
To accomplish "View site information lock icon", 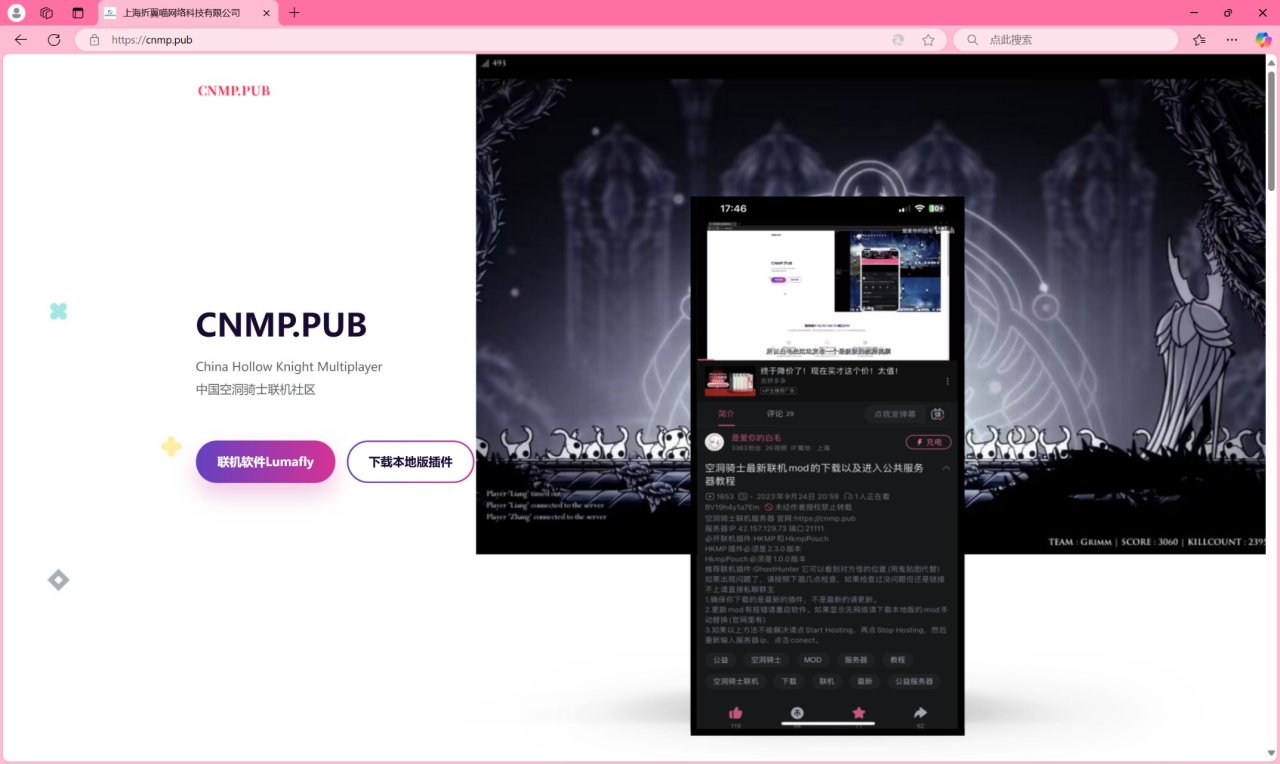I will (x=95, y=40).
